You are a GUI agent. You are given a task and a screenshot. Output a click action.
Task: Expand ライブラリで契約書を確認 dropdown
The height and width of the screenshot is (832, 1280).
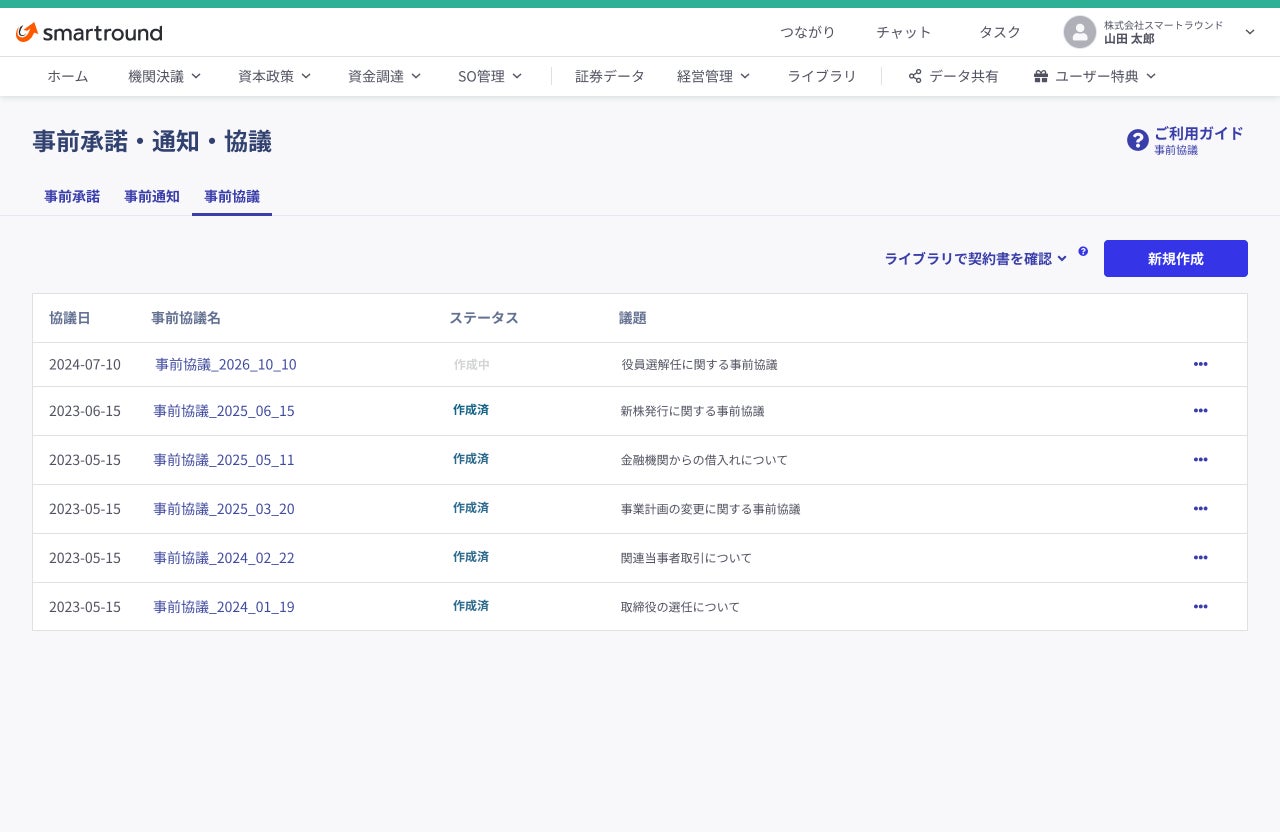point(976,258)
